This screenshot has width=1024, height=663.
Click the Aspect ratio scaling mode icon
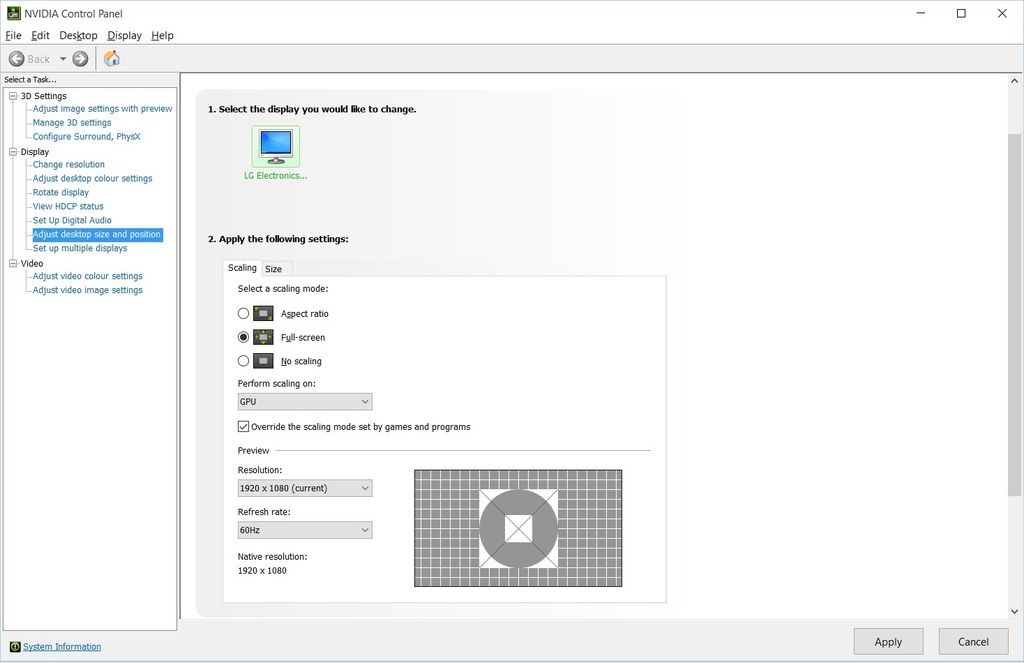(263, 313)
